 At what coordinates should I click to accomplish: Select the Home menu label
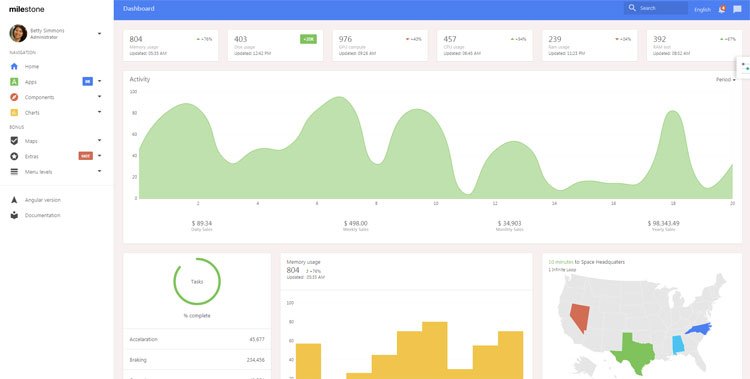32,67
